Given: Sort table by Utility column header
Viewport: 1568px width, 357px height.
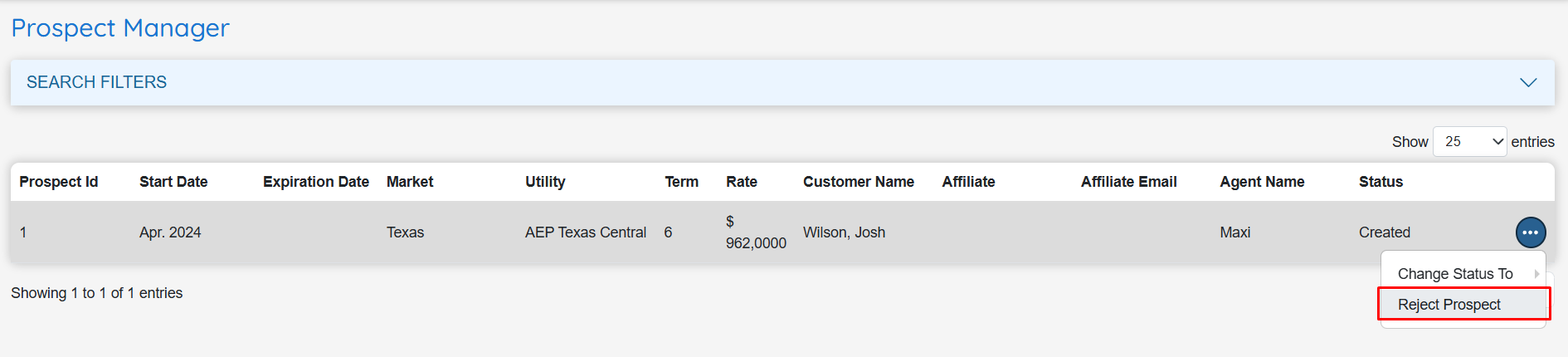Looking at the screenshot, I should pos(545,182).
